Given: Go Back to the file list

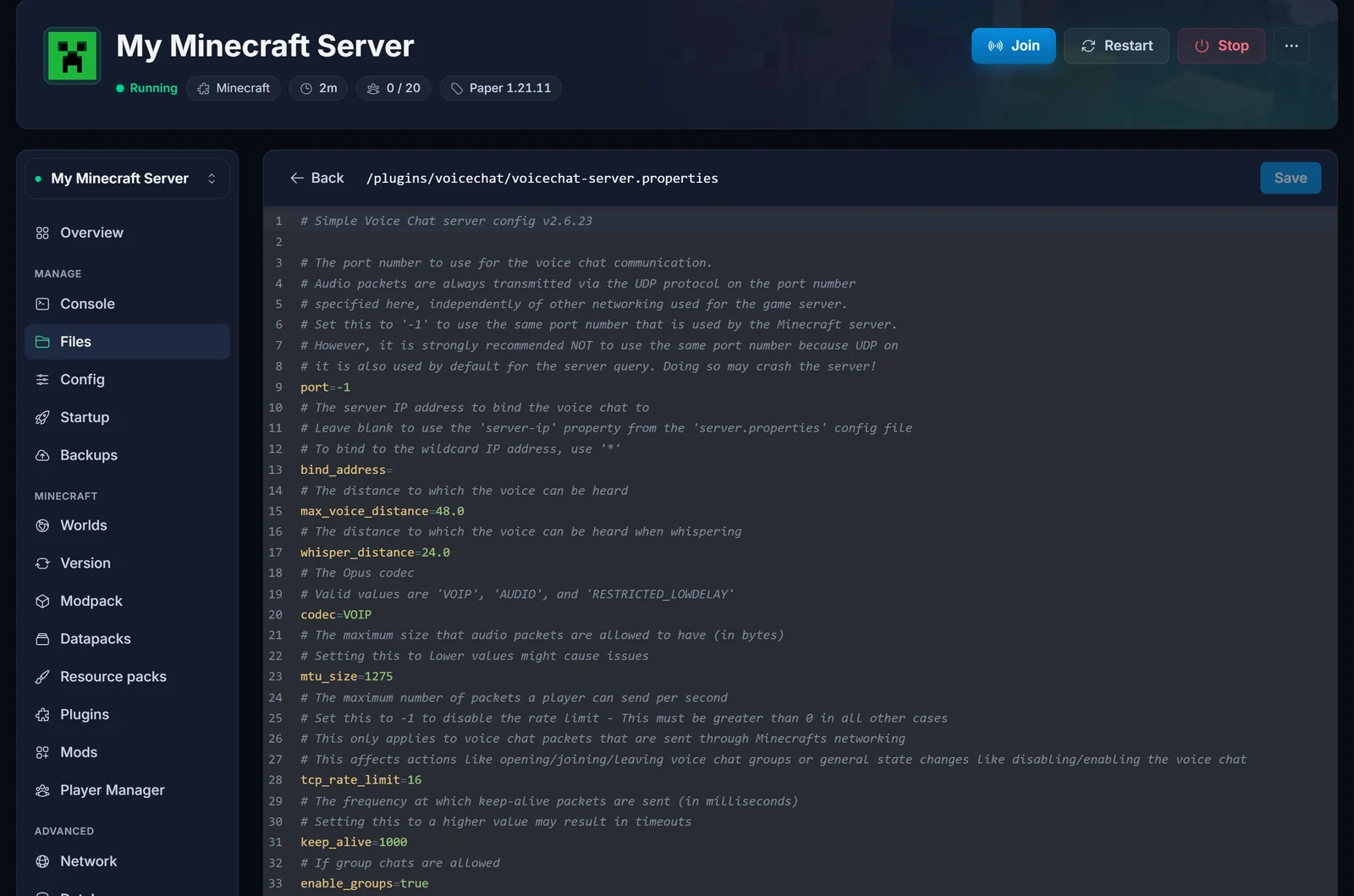Looking at the screenshot, I should coord(316,178).
